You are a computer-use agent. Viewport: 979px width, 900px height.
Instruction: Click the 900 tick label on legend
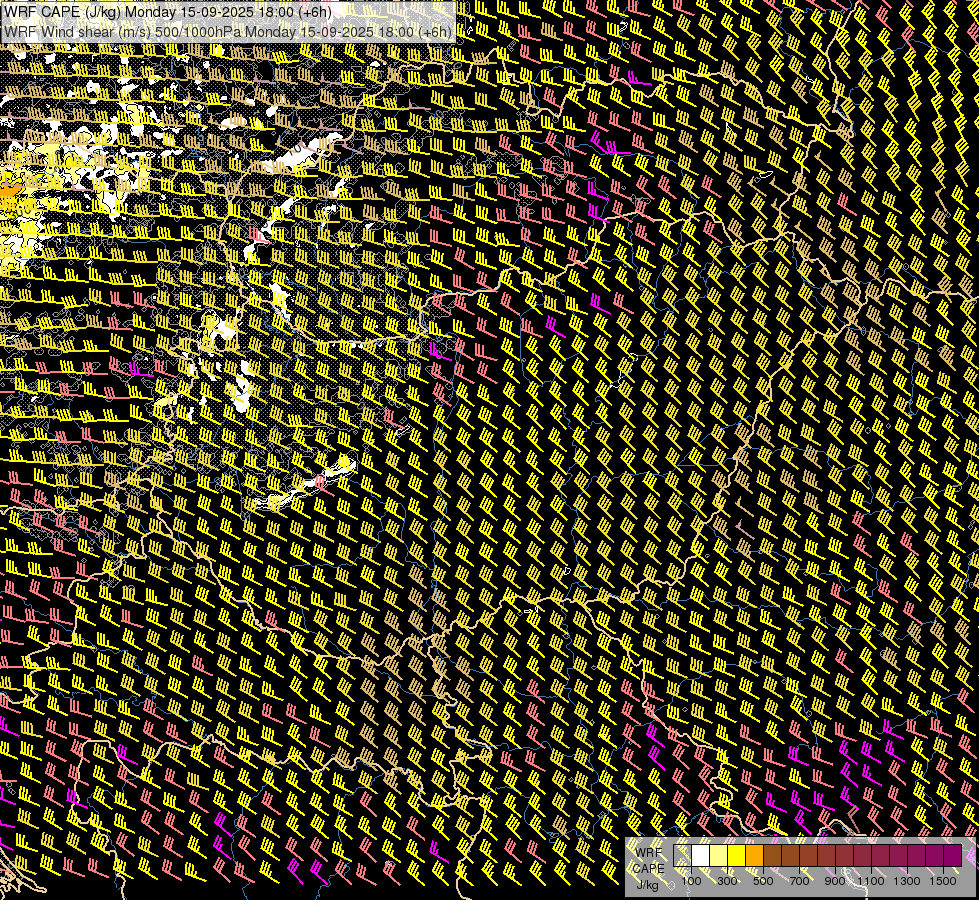tap(835, 881)
